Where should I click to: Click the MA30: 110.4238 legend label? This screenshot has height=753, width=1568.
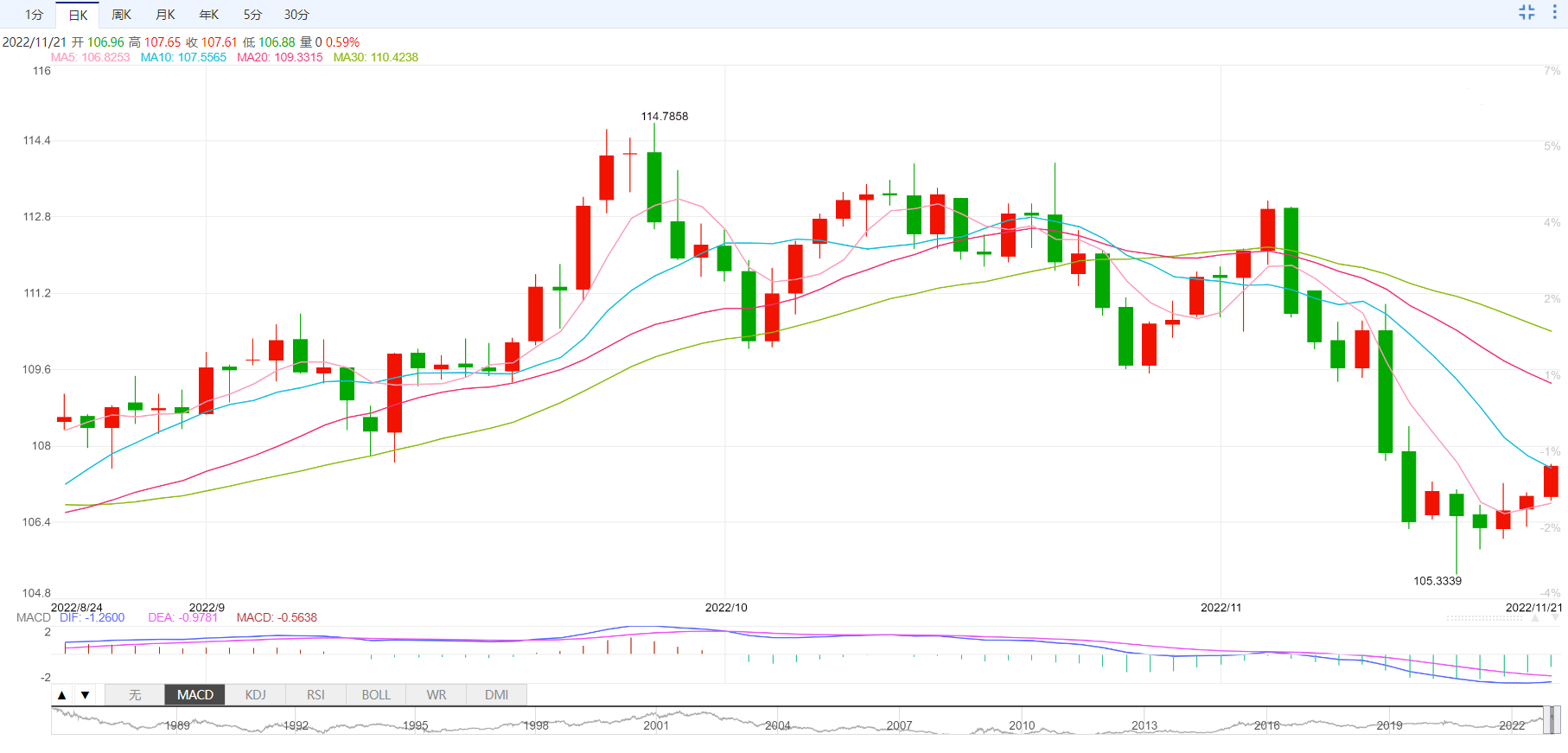click(x=376, y=57)
